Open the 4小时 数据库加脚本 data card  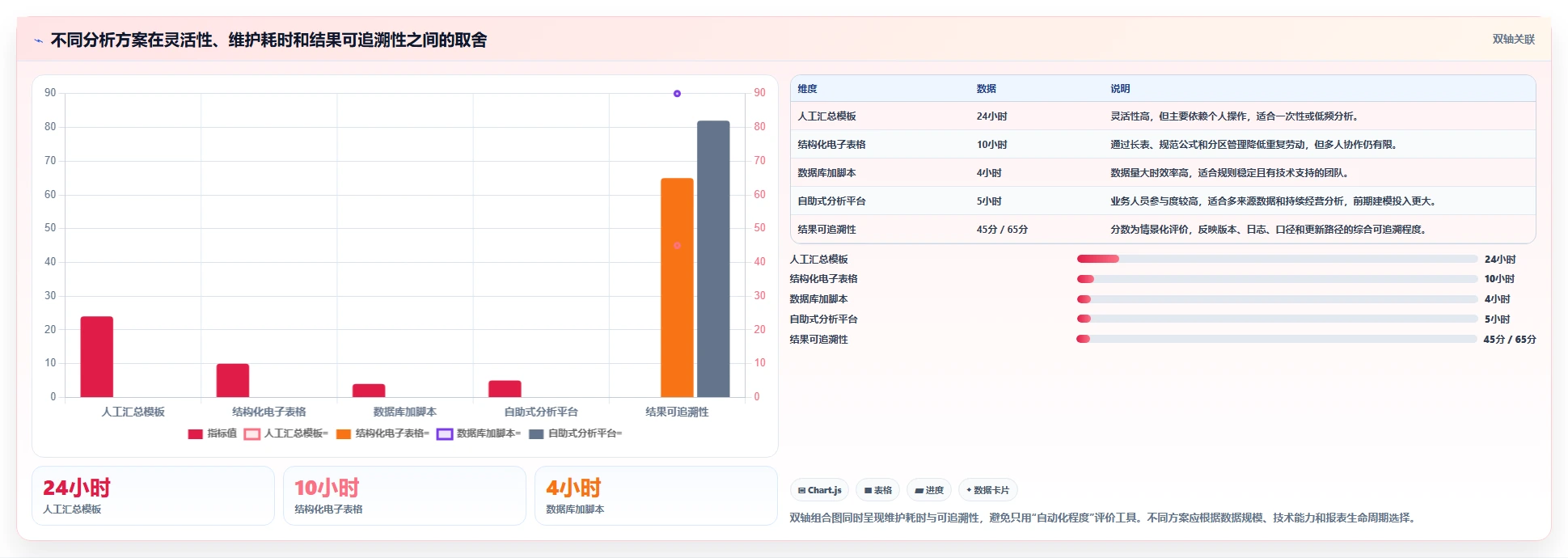[656, 496]
